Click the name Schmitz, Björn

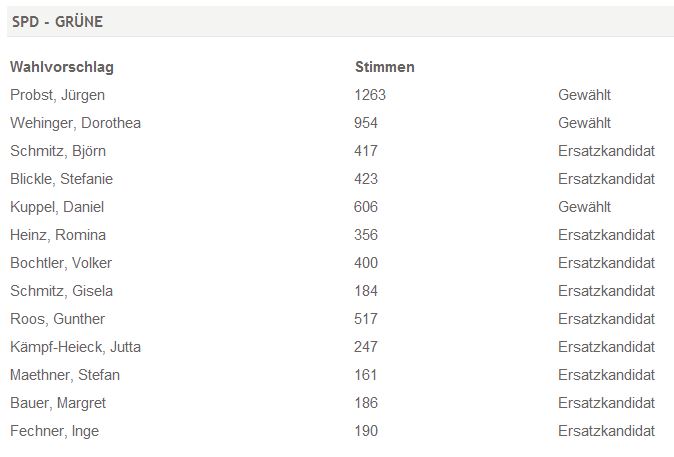(58, 151)
